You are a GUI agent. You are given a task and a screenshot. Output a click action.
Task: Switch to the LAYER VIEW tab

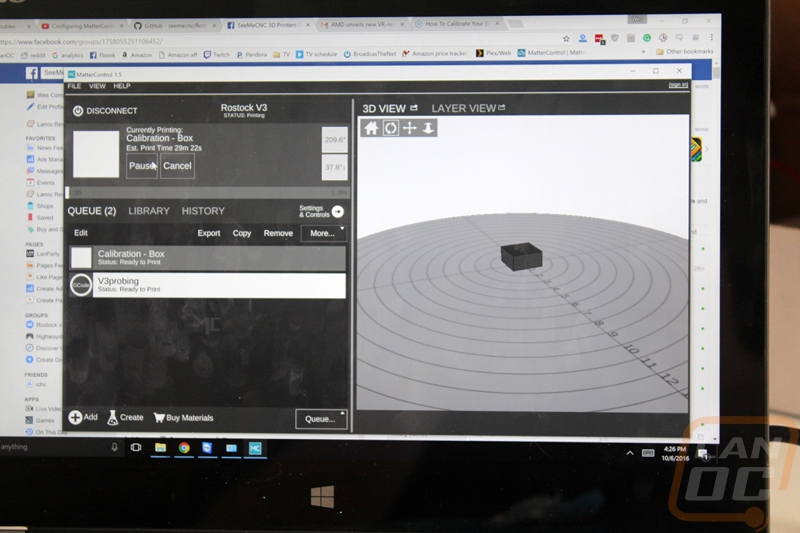pyautogui.click(x=464, y=108)
